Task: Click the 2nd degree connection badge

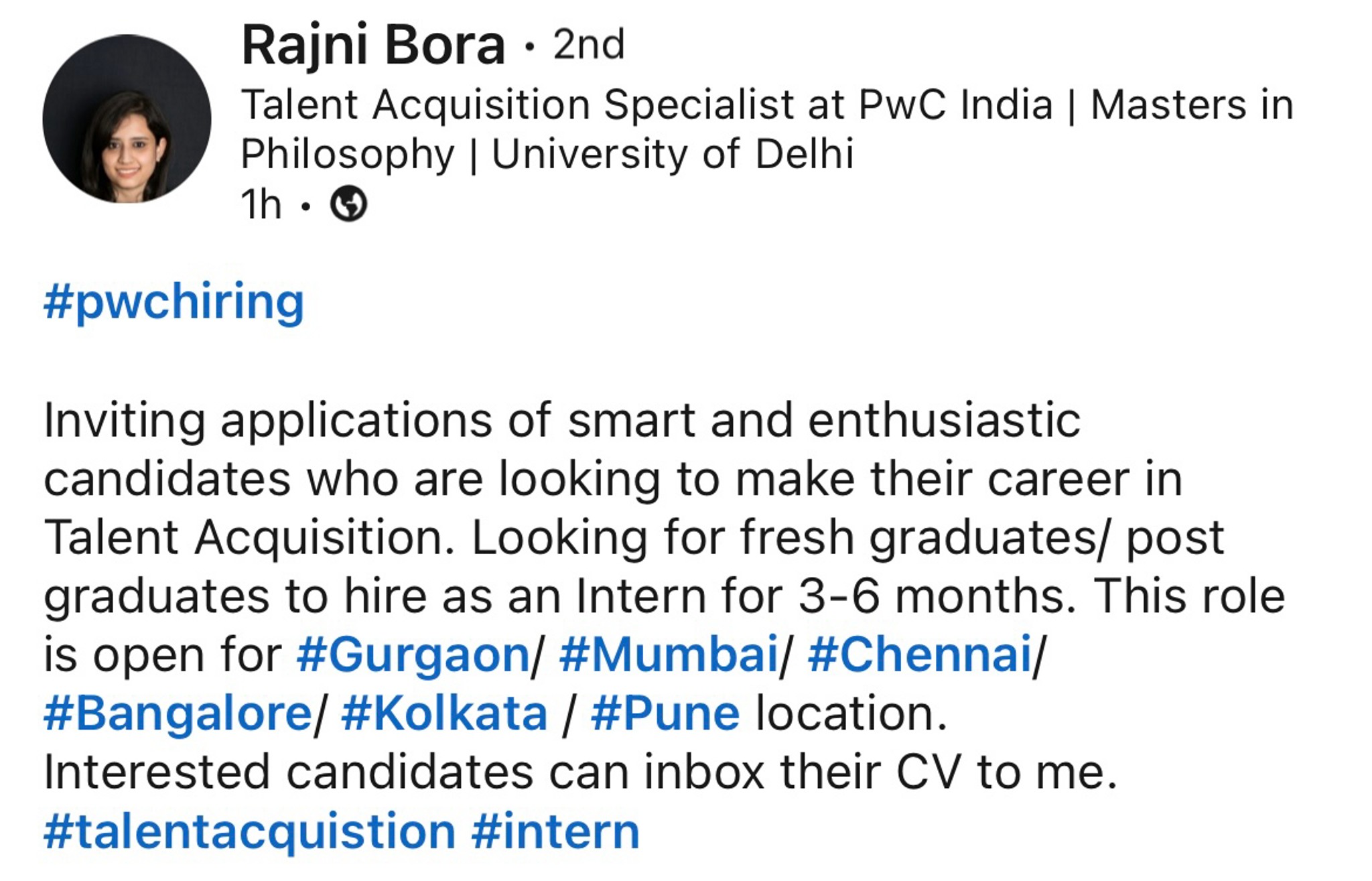Action: 589,46
